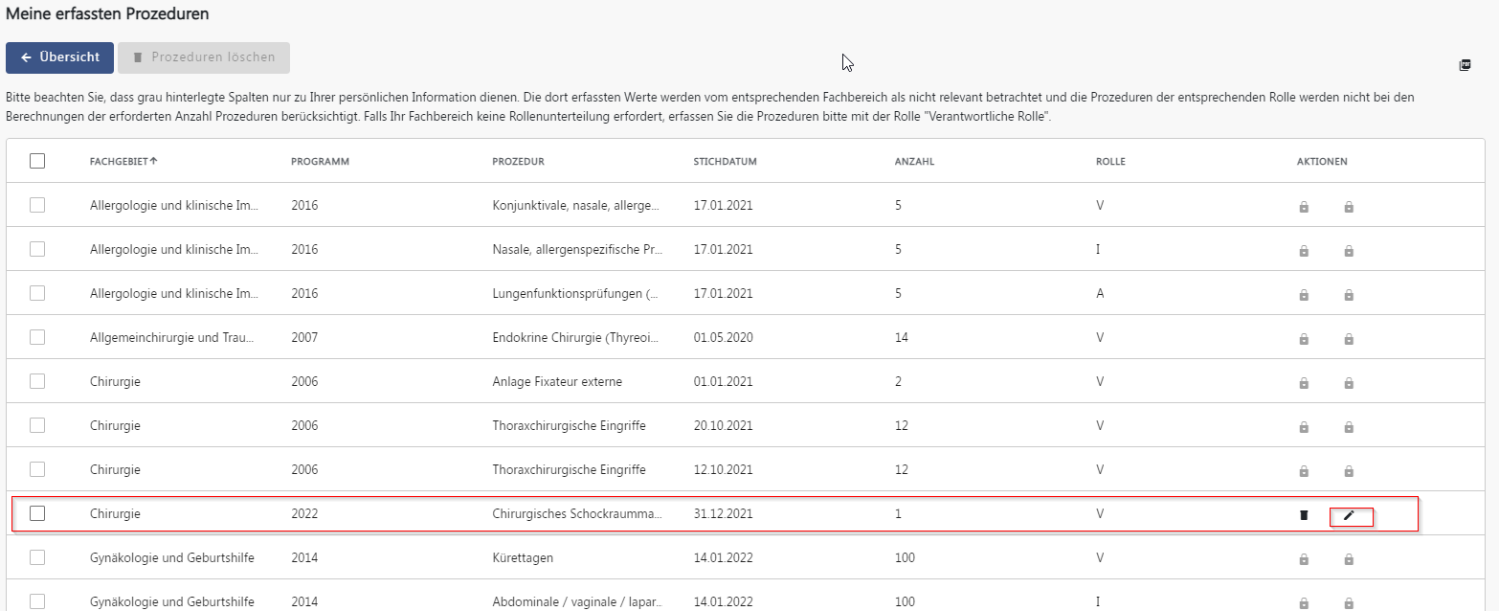
Task: Select the 'Anlage Fixateur externe' cell
Action: tap(558, 382)
